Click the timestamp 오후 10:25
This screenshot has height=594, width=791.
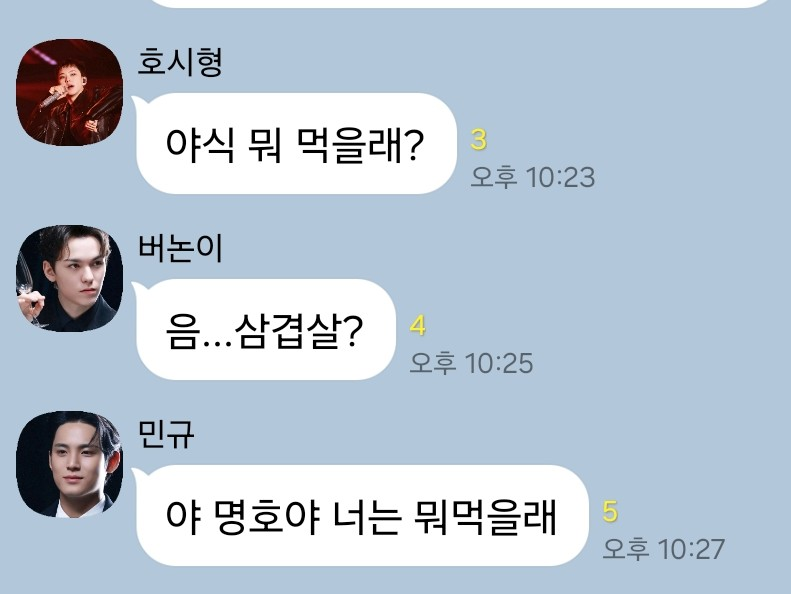471,363
